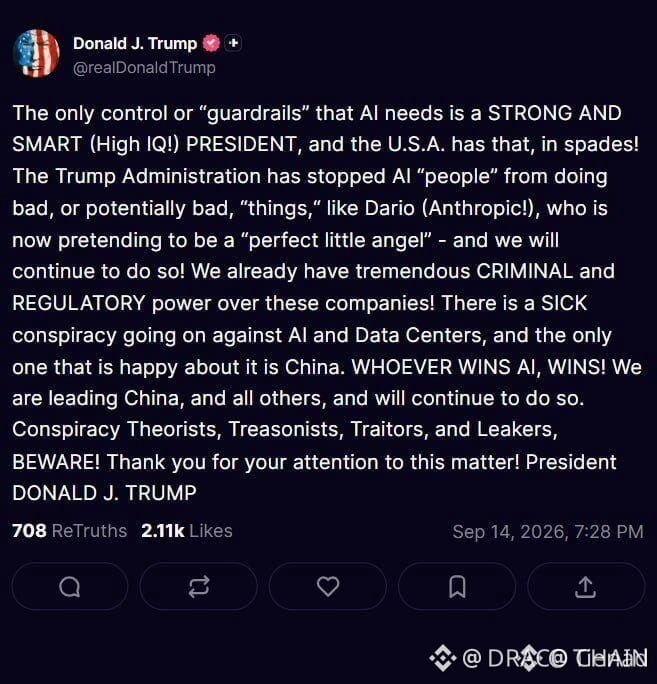View the 708 ReTruths list

[x=70, y=531]
